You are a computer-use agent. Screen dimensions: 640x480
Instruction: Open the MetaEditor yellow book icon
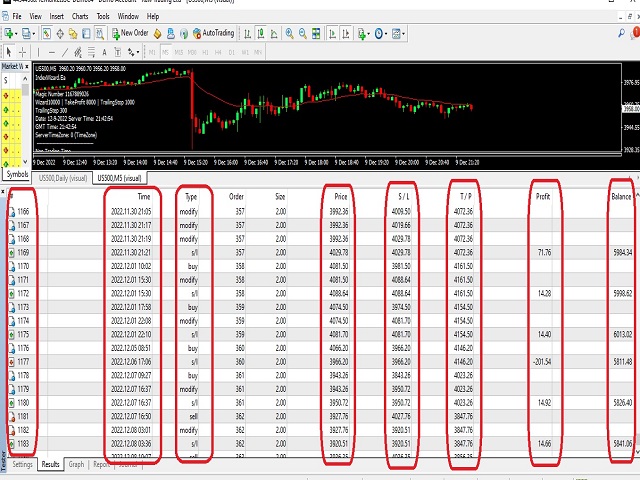[x=158, y=33]
